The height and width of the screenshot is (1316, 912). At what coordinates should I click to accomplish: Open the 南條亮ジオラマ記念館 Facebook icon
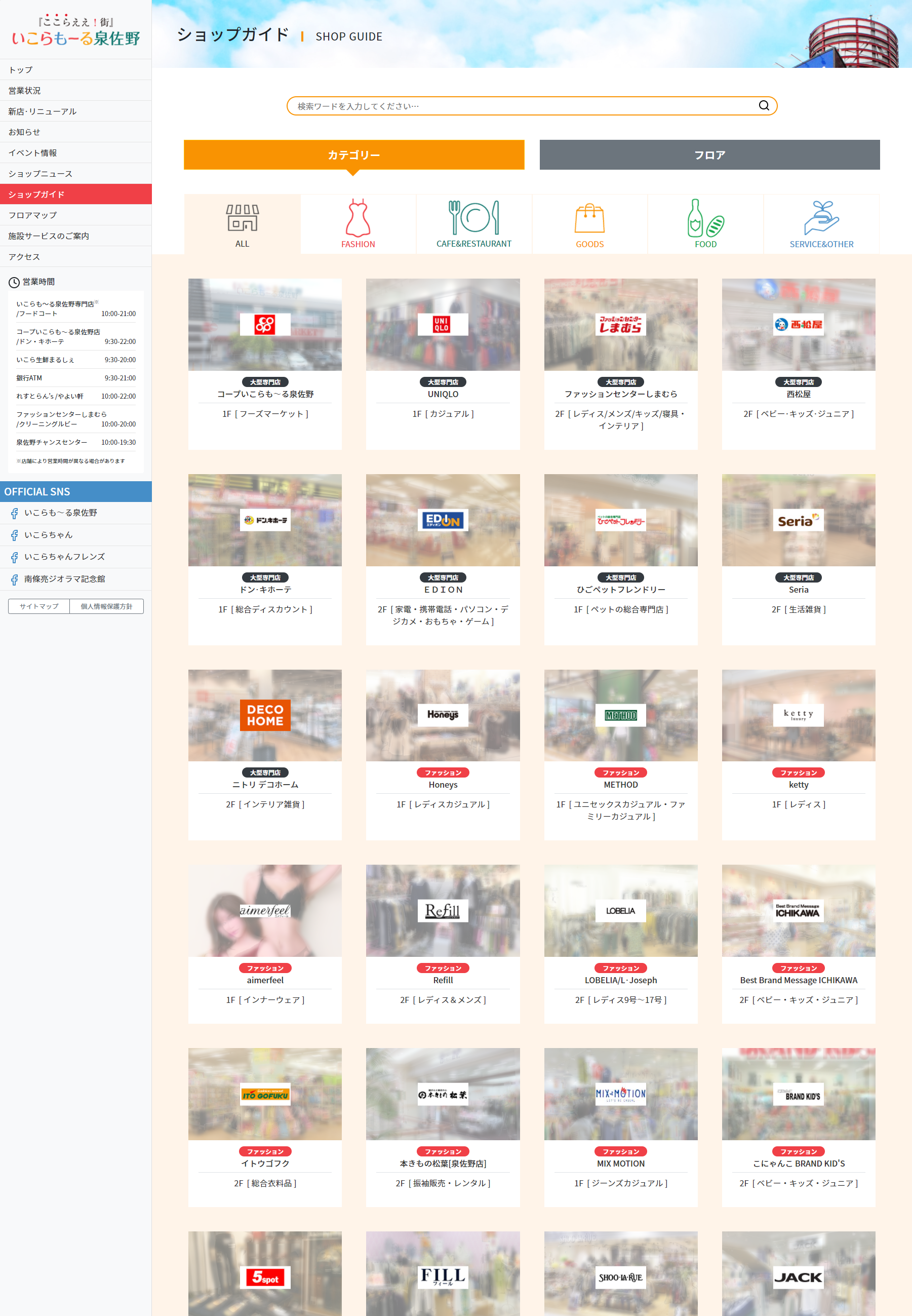point(14,579)
